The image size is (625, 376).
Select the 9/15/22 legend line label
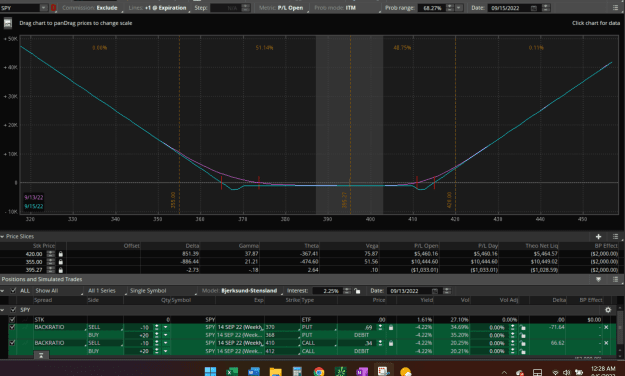pyautogui.click(x=33, y=206)
